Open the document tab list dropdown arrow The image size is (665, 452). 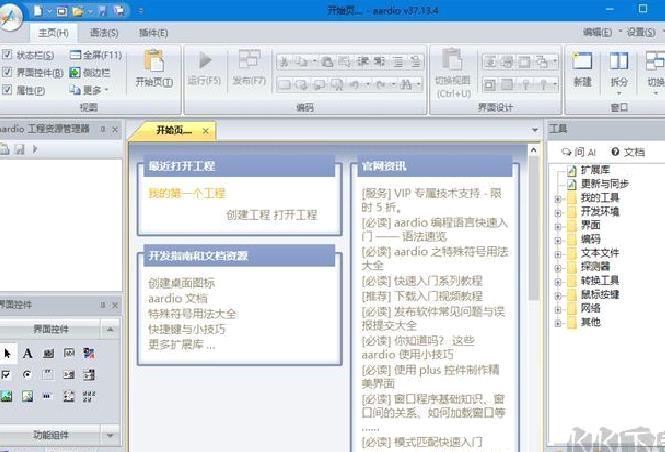(x=535, y=130)
